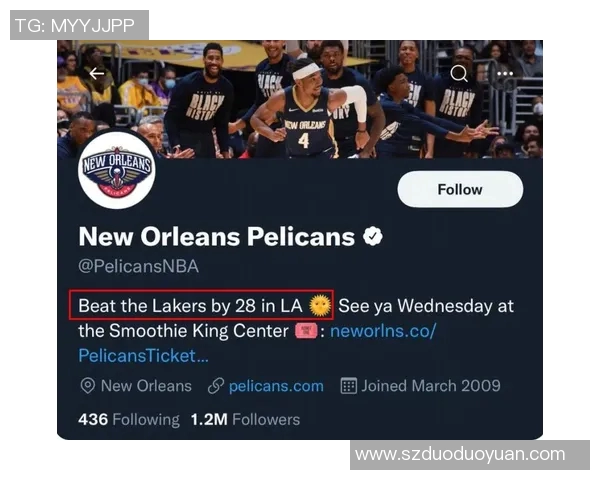Viewport: 600px width, 480px height.
Task: Open the three-dot more options menu
Action: [505, 73]
